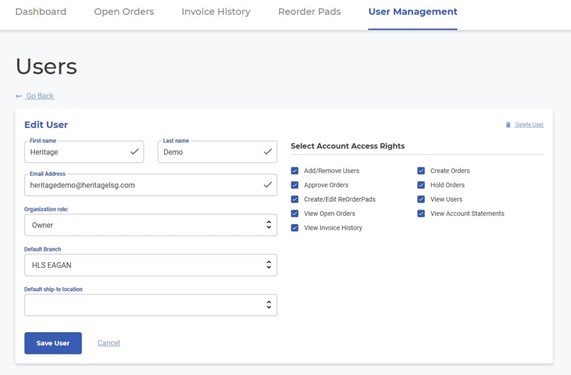571x375 pixels.
Task: Click the trash icon beside Delete User
Action: click(508, 125)
